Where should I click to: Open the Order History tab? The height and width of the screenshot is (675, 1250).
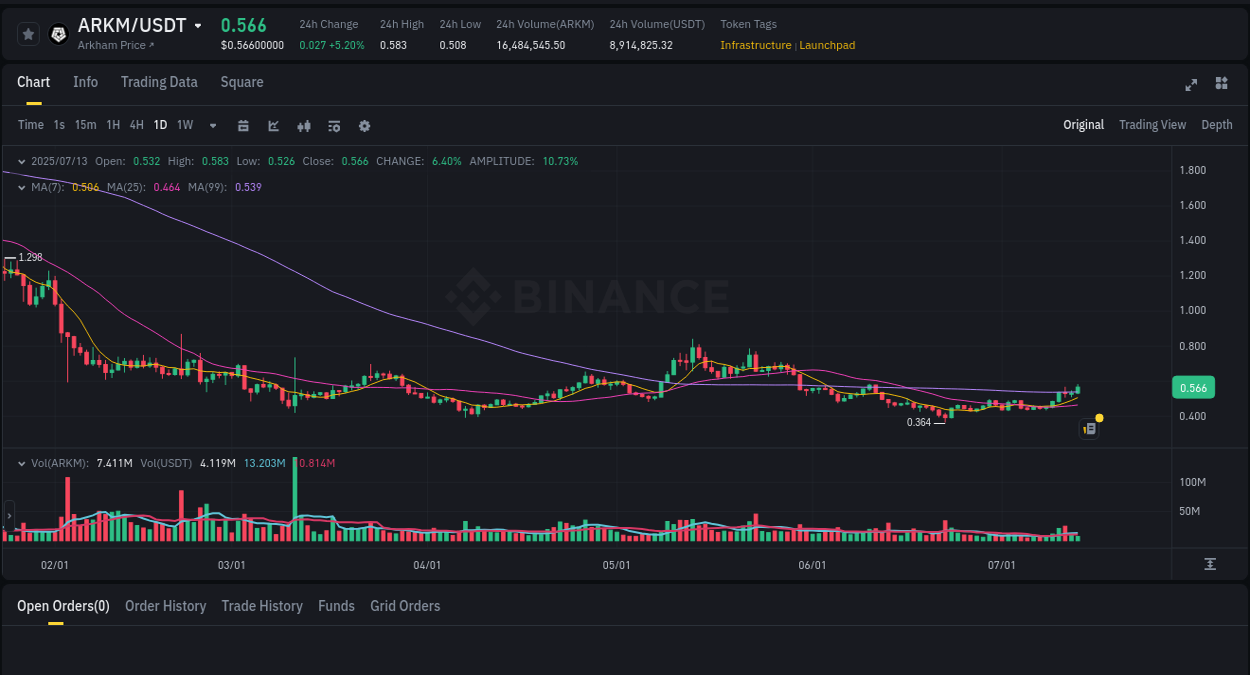pyautogui.click(x=165, y=606)
